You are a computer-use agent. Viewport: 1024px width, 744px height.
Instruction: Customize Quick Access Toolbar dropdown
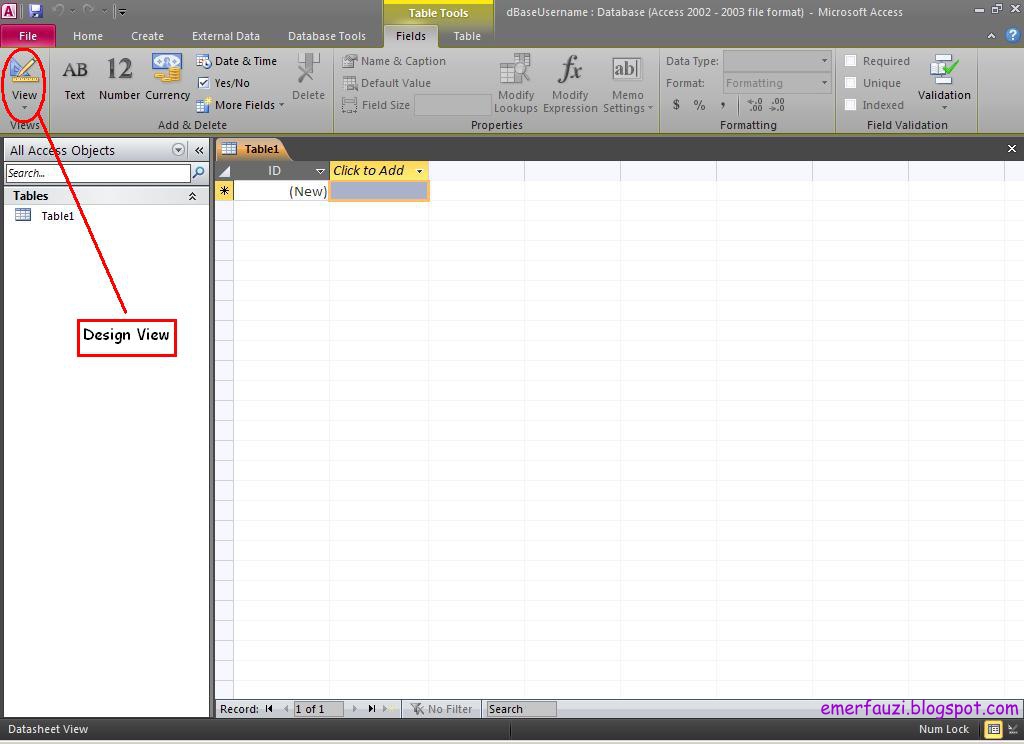[x=121, y=11]
